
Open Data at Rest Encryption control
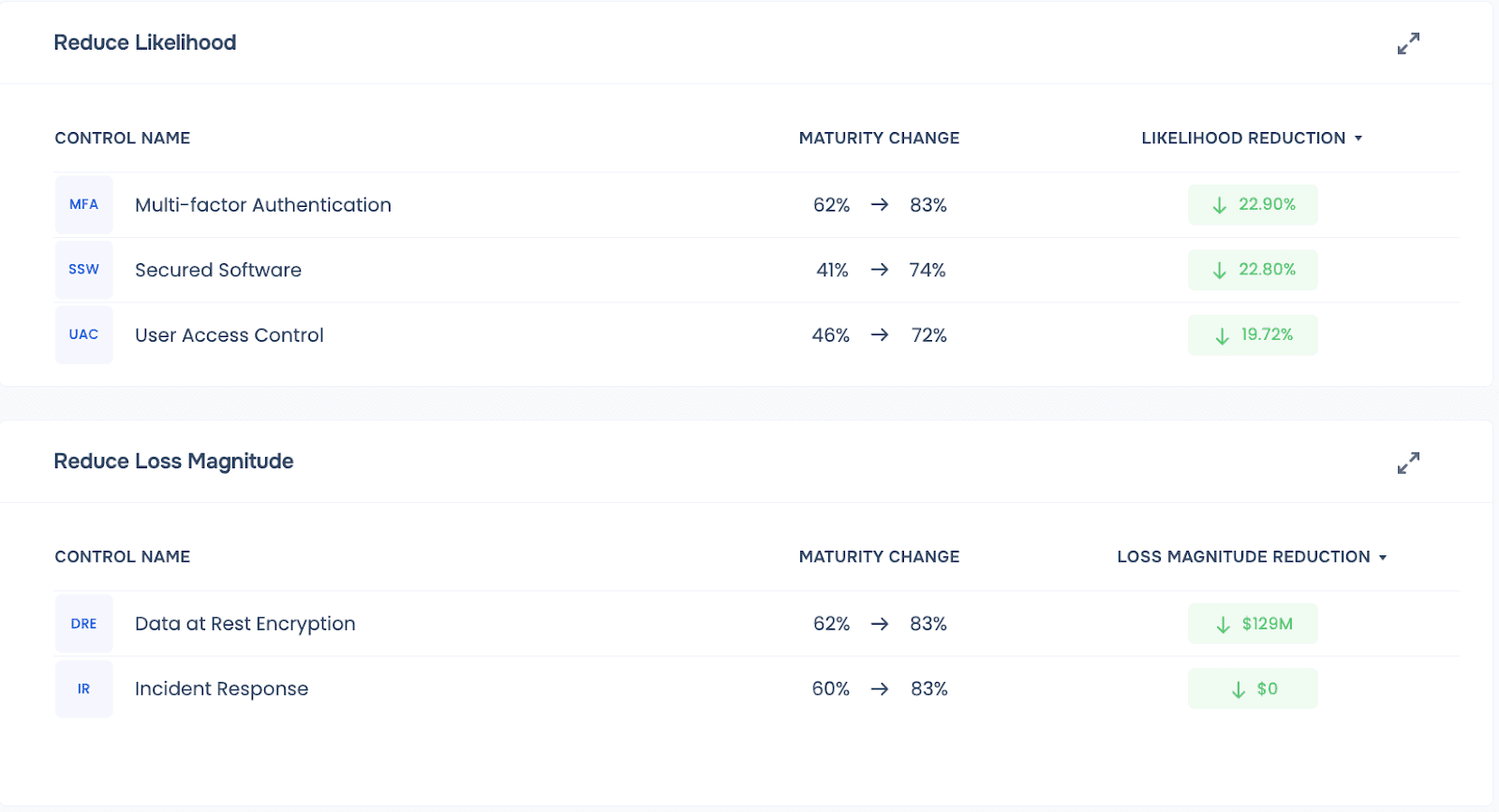(x=245, y=624)
